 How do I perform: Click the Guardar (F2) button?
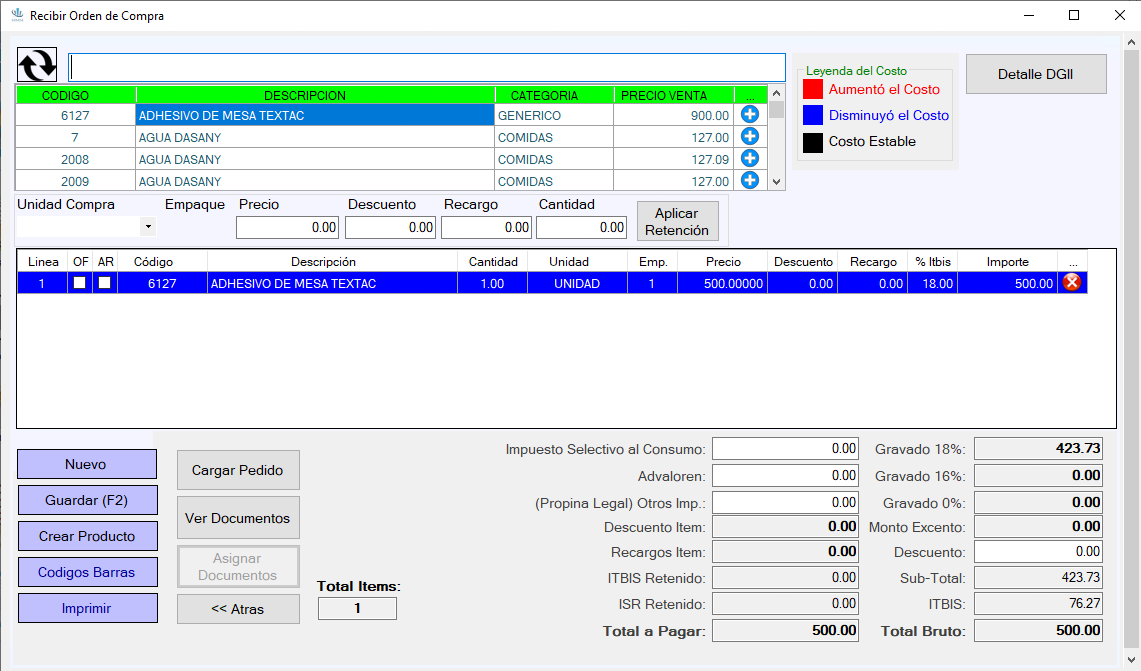click(87, 500)
